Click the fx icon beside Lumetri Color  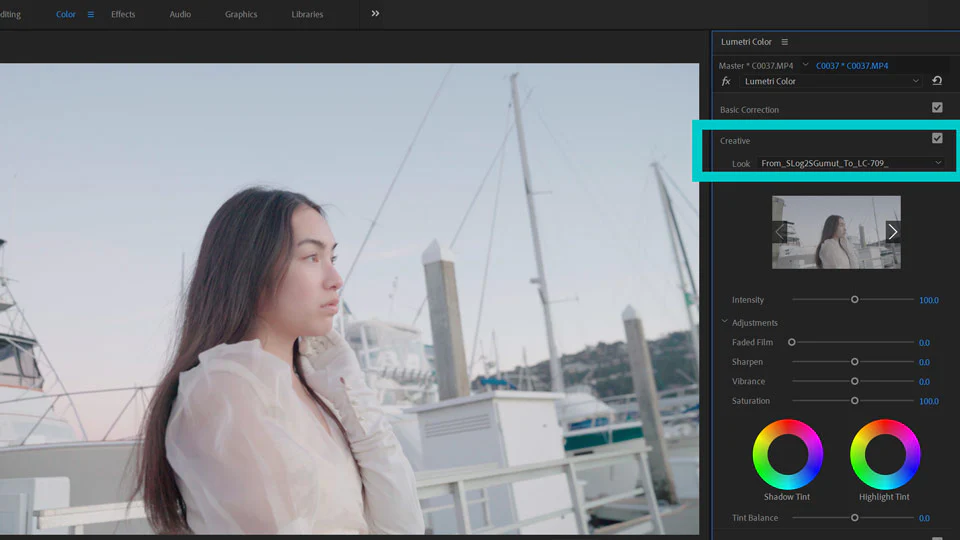(x=727, y=81)
